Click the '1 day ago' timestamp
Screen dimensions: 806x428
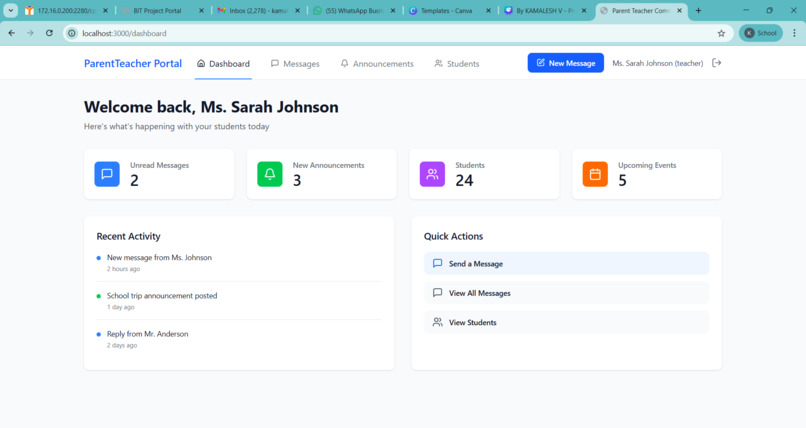click(120, 307)
